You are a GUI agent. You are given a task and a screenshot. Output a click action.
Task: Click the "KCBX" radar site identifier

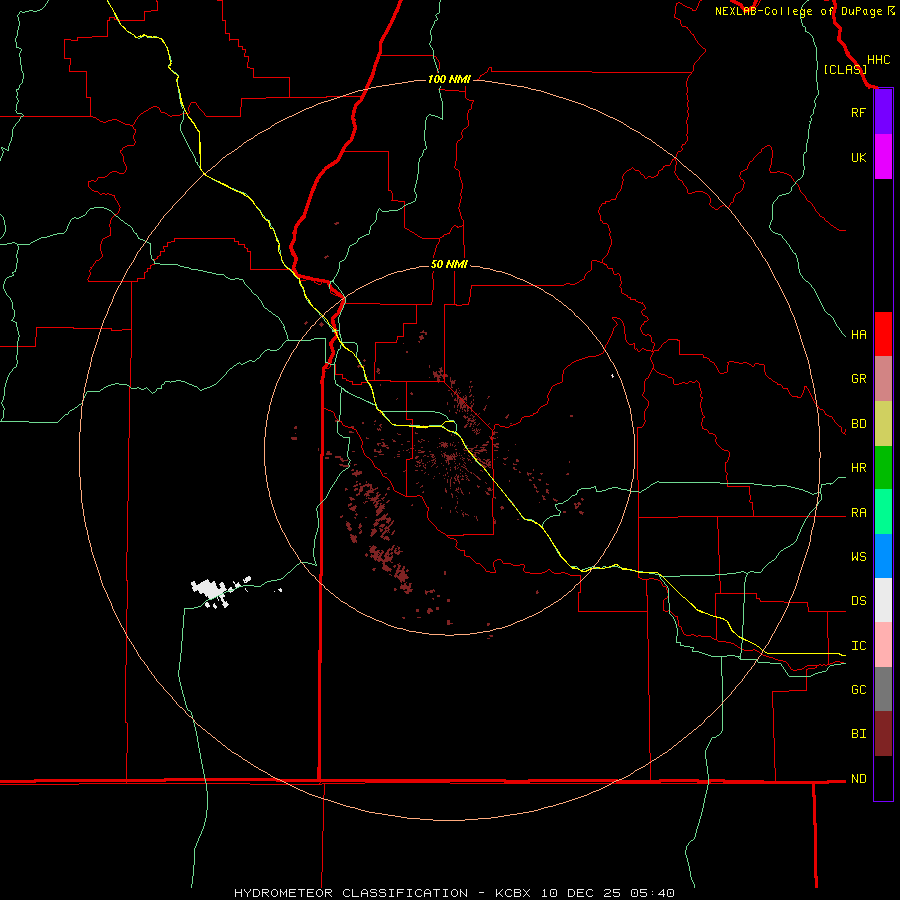click(x=513, y=893)
